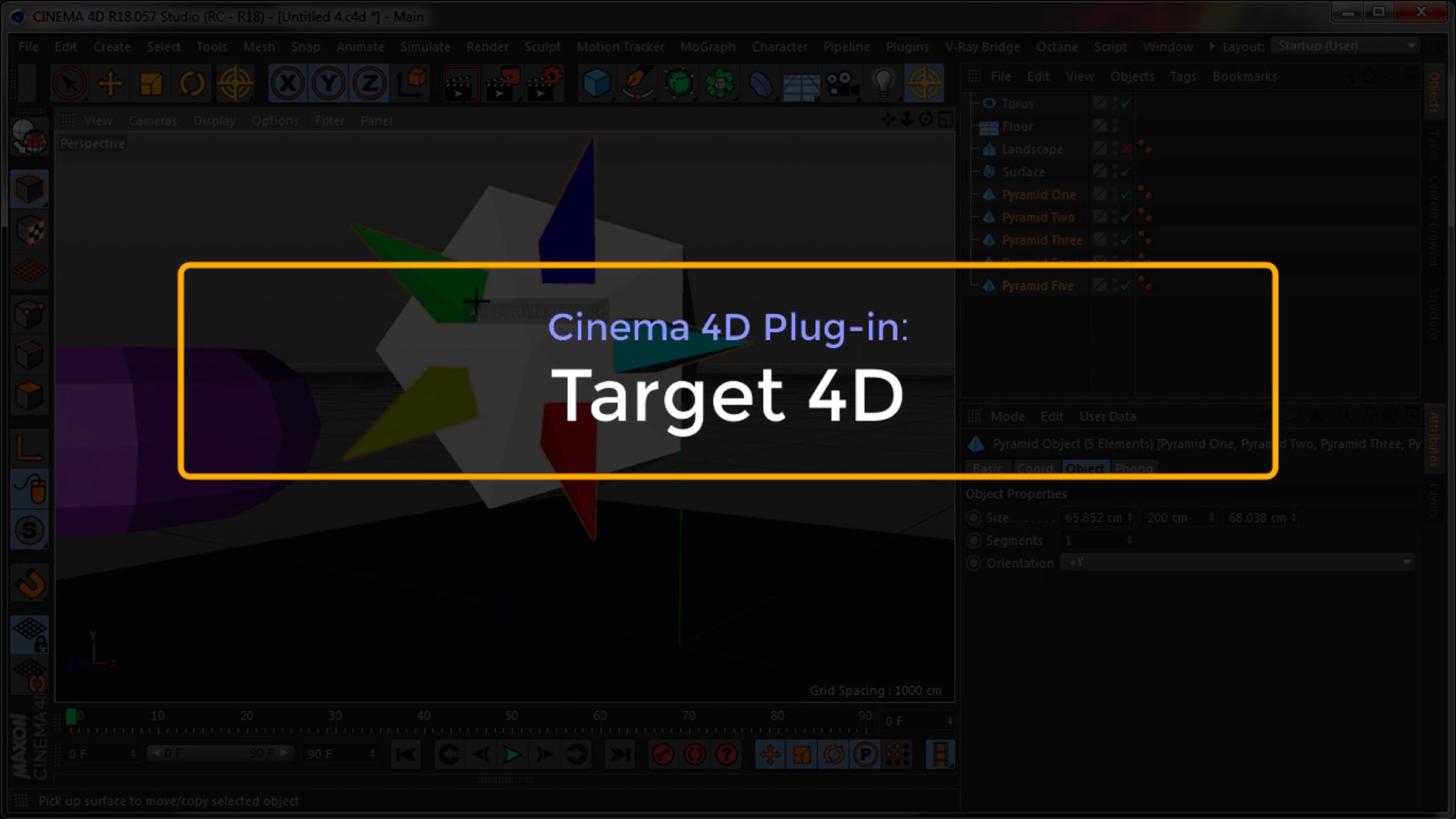Adjust the Segments field stepper arrows
1456x819 pixels.
tap(1129, 540)
